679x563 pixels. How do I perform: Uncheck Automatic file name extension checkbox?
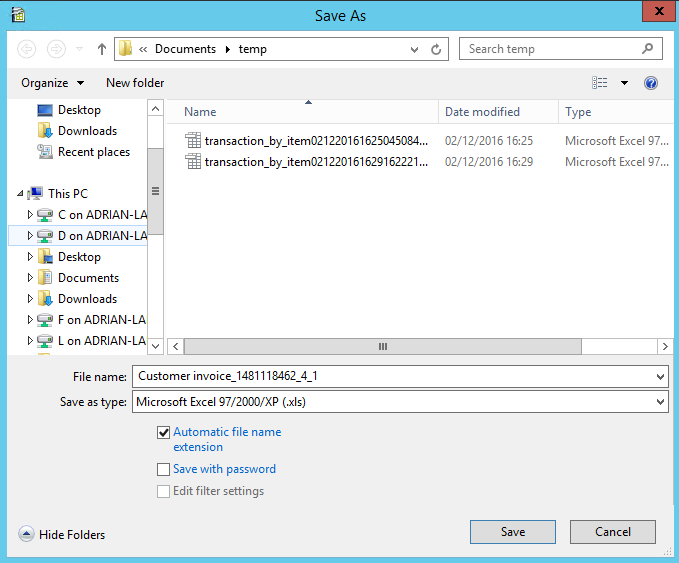[x=164, y=433]
